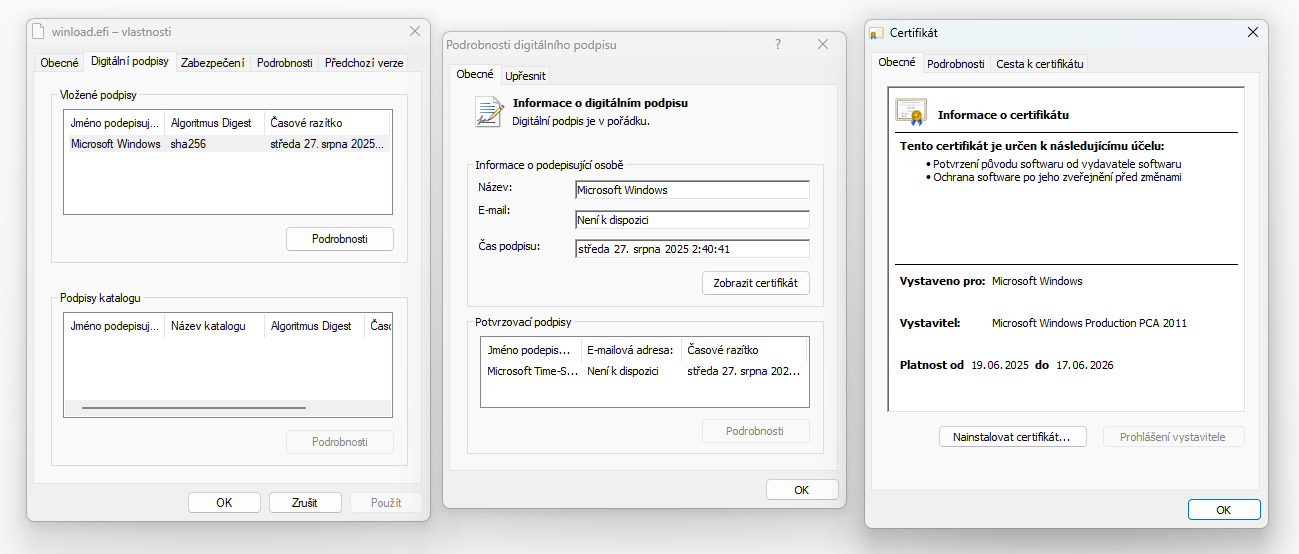This screenshot has height=554, width=1299.
Task: Click the validity start date 19.06.2025
Action: [1000, 365]
